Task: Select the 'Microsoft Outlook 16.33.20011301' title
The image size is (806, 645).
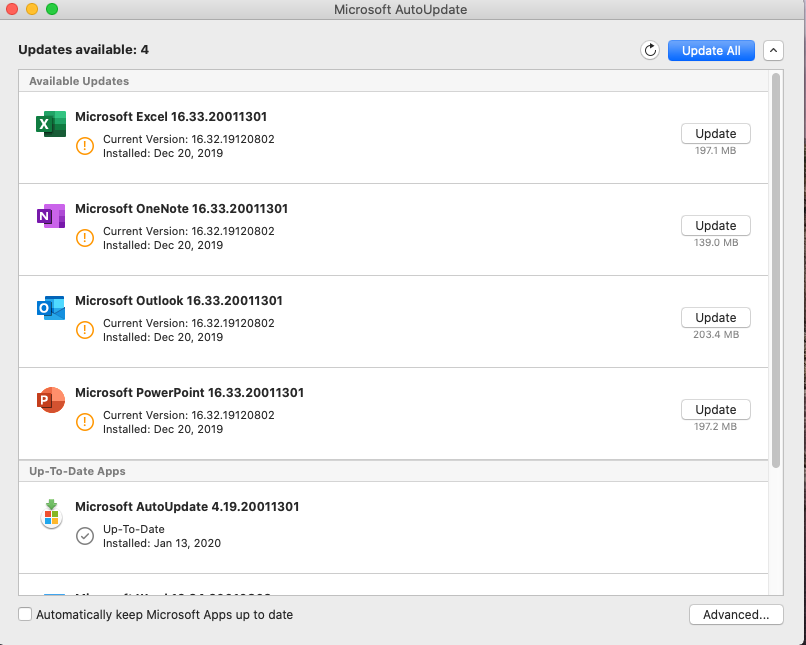Action: [x=179, y=301]
